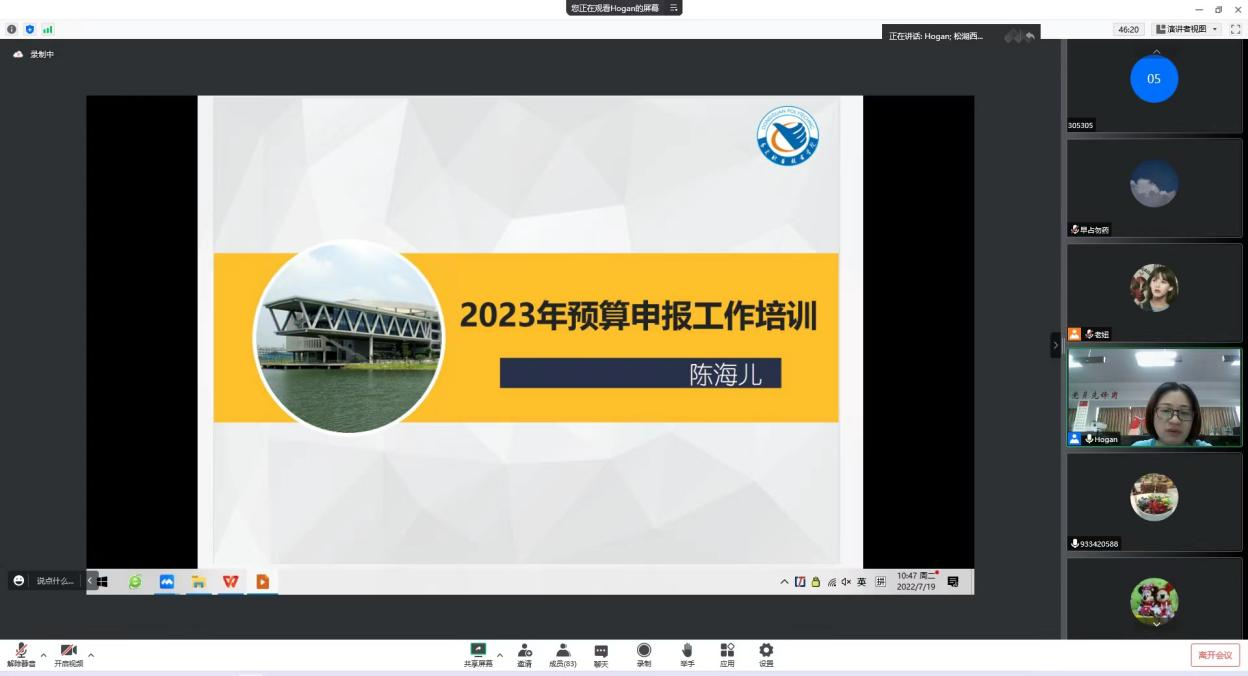
Task: Click the meeting info icon at top left
Action: pos(14,30)
